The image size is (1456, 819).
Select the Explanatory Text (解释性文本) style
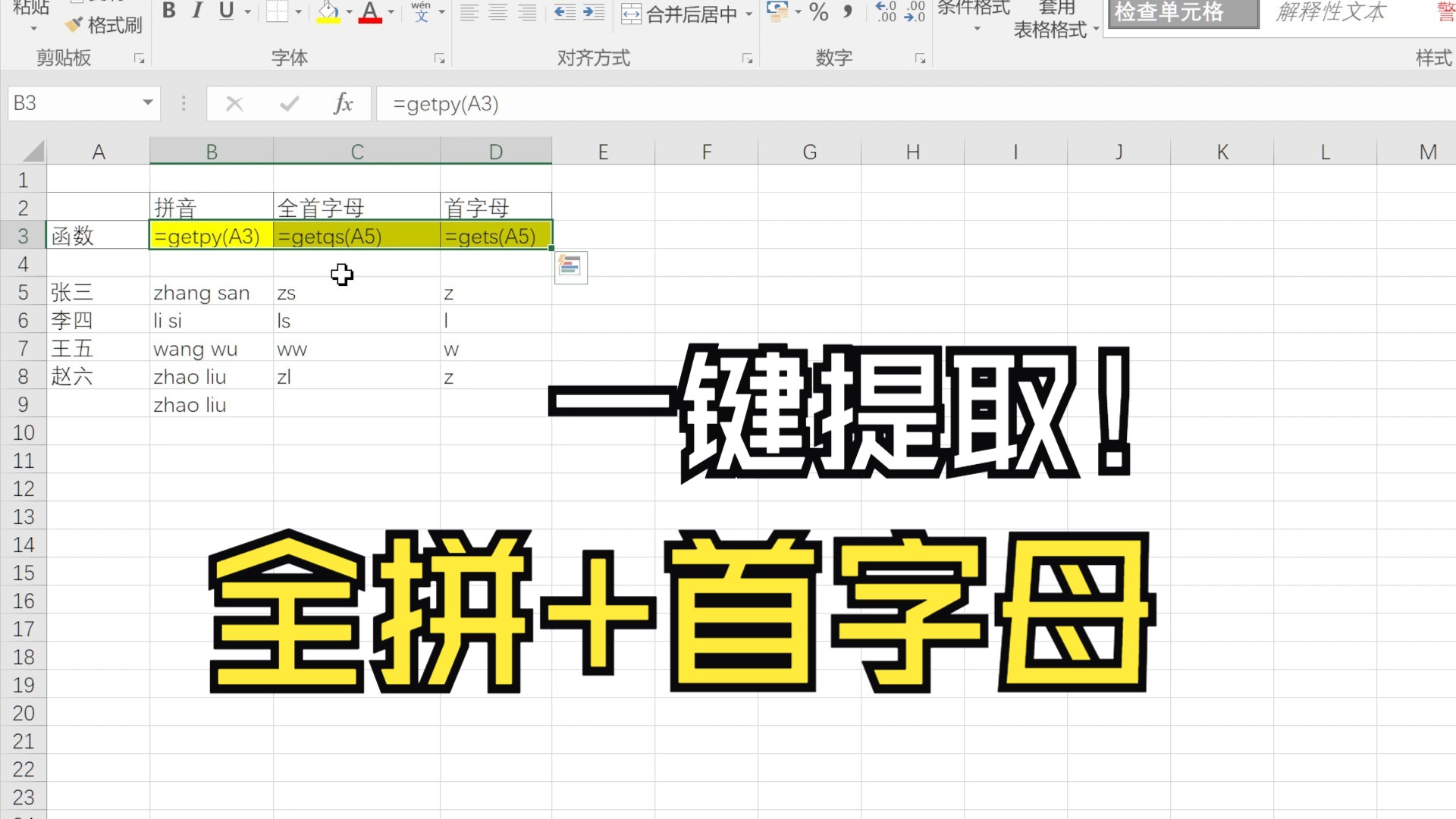[x=1331, y=12]
